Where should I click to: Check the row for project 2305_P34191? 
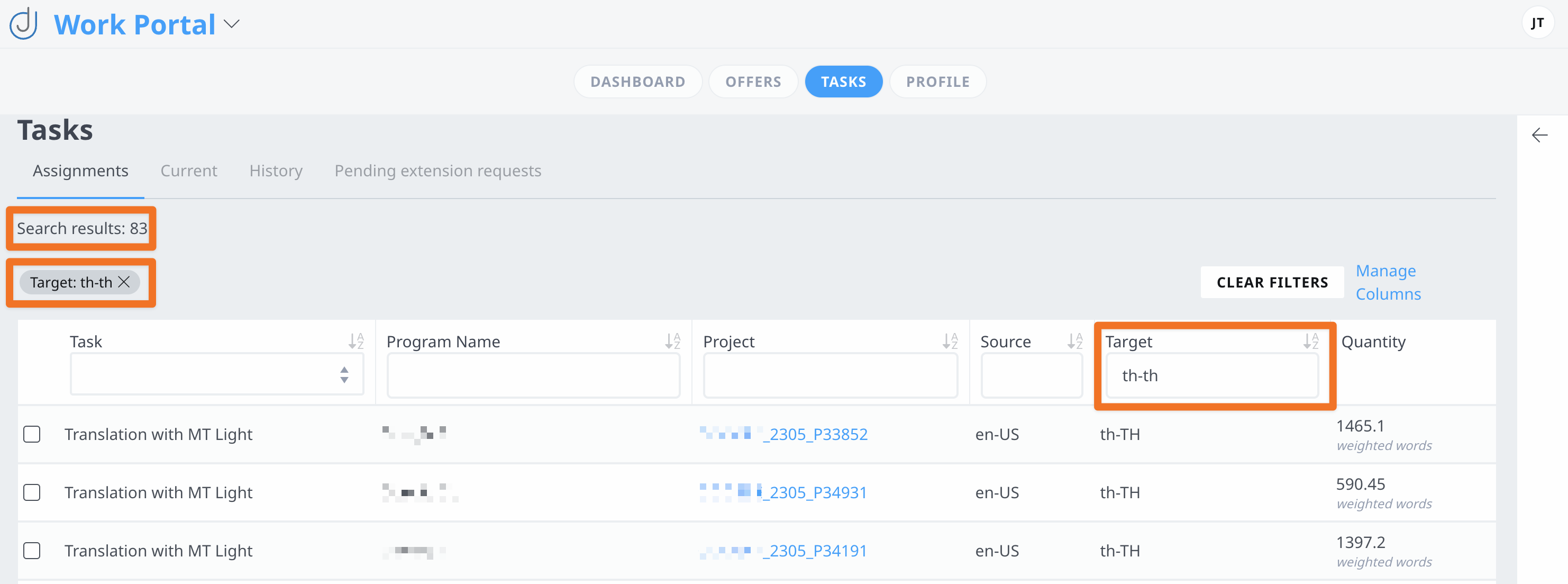tap(32, 551)
